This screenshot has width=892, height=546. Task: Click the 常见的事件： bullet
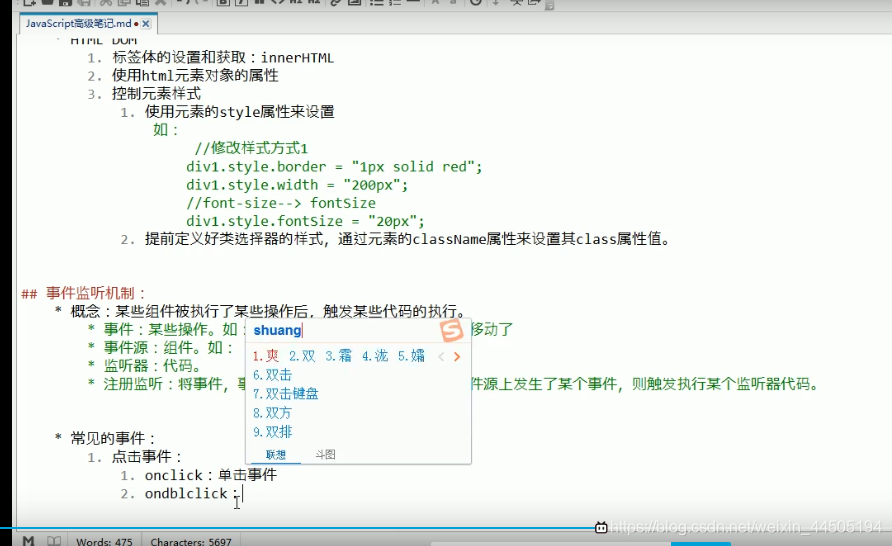pyautogui.click(x=113, y=439)
